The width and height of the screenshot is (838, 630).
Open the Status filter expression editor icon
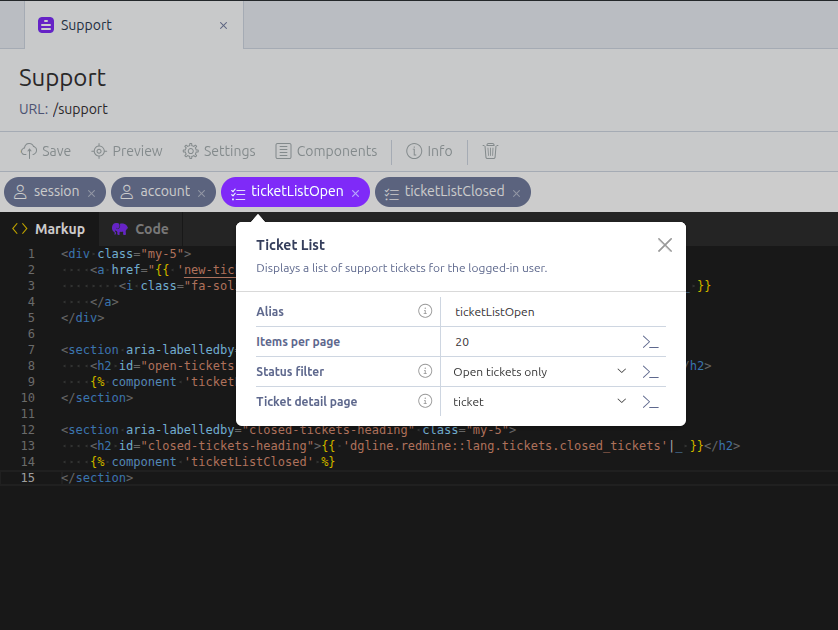pos(651,372)
